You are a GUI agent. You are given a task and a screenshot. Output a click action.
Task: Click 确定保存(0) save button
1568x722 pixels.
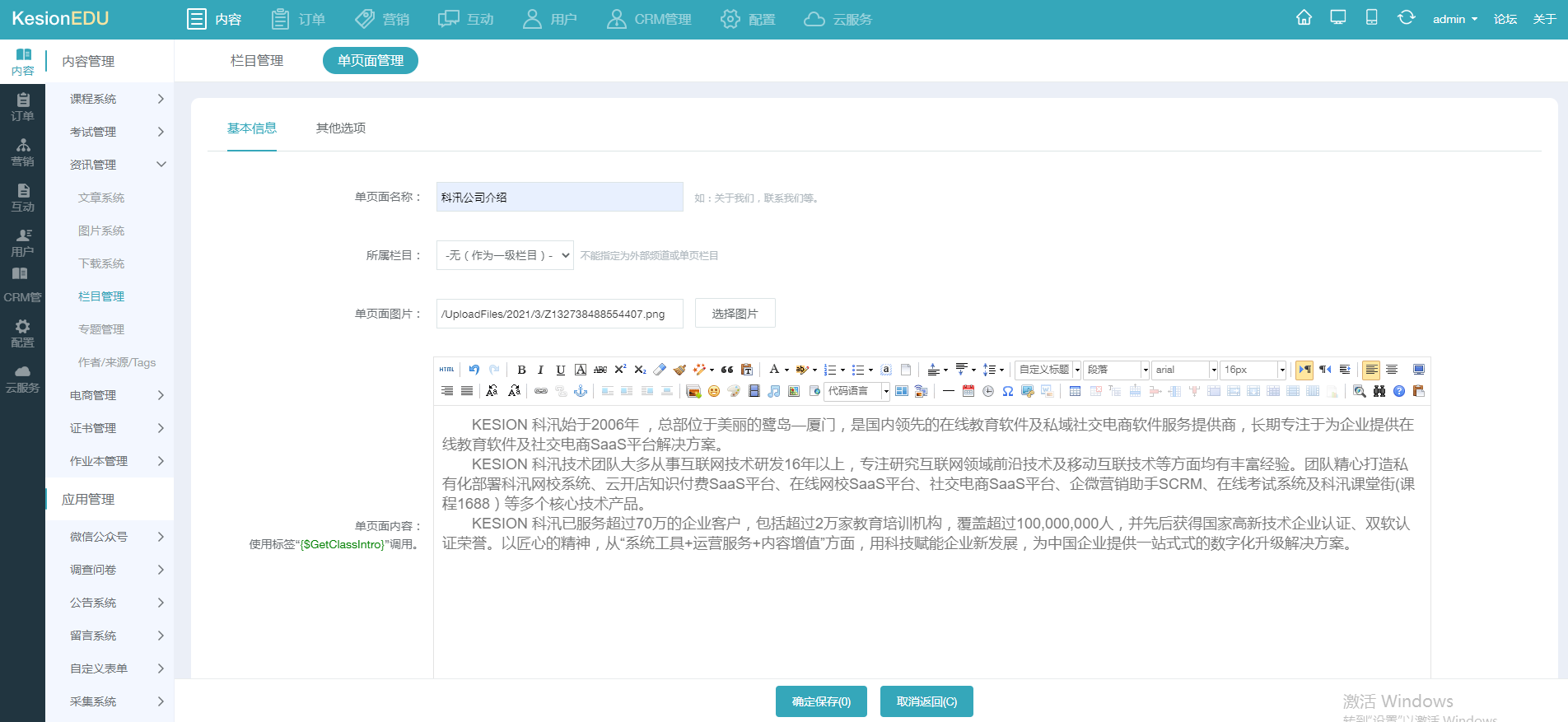point(821,701)
